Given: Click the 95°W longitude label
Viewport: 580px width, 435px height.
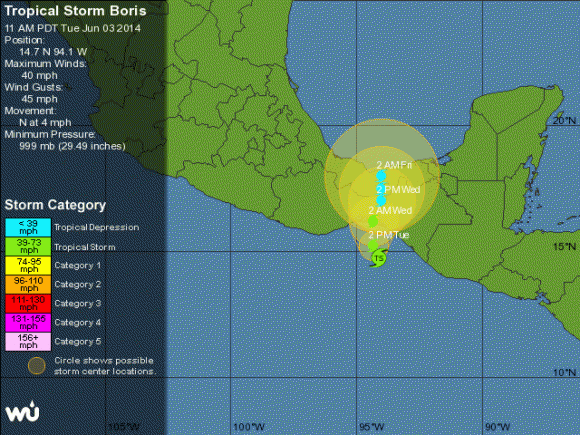Looking at the screenshot, I should click(371, 427).
